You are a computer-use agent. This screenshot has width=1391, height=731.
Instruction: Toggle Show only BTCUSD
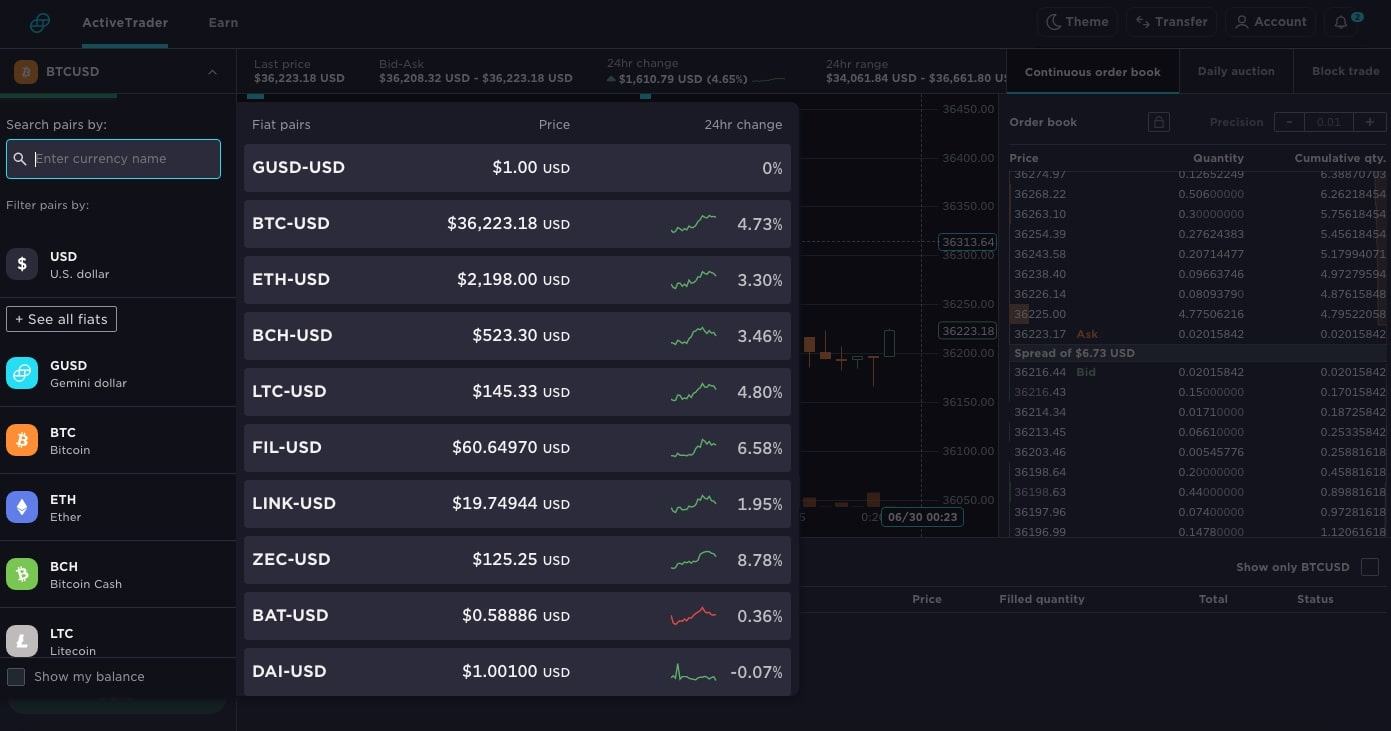click(x=1370, y=567)
